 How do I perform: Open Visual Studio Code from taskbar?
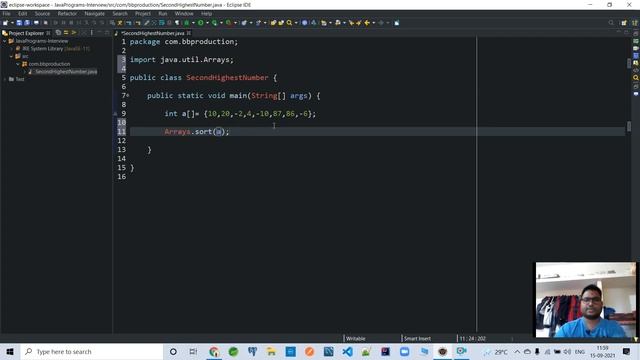point(347,351)
